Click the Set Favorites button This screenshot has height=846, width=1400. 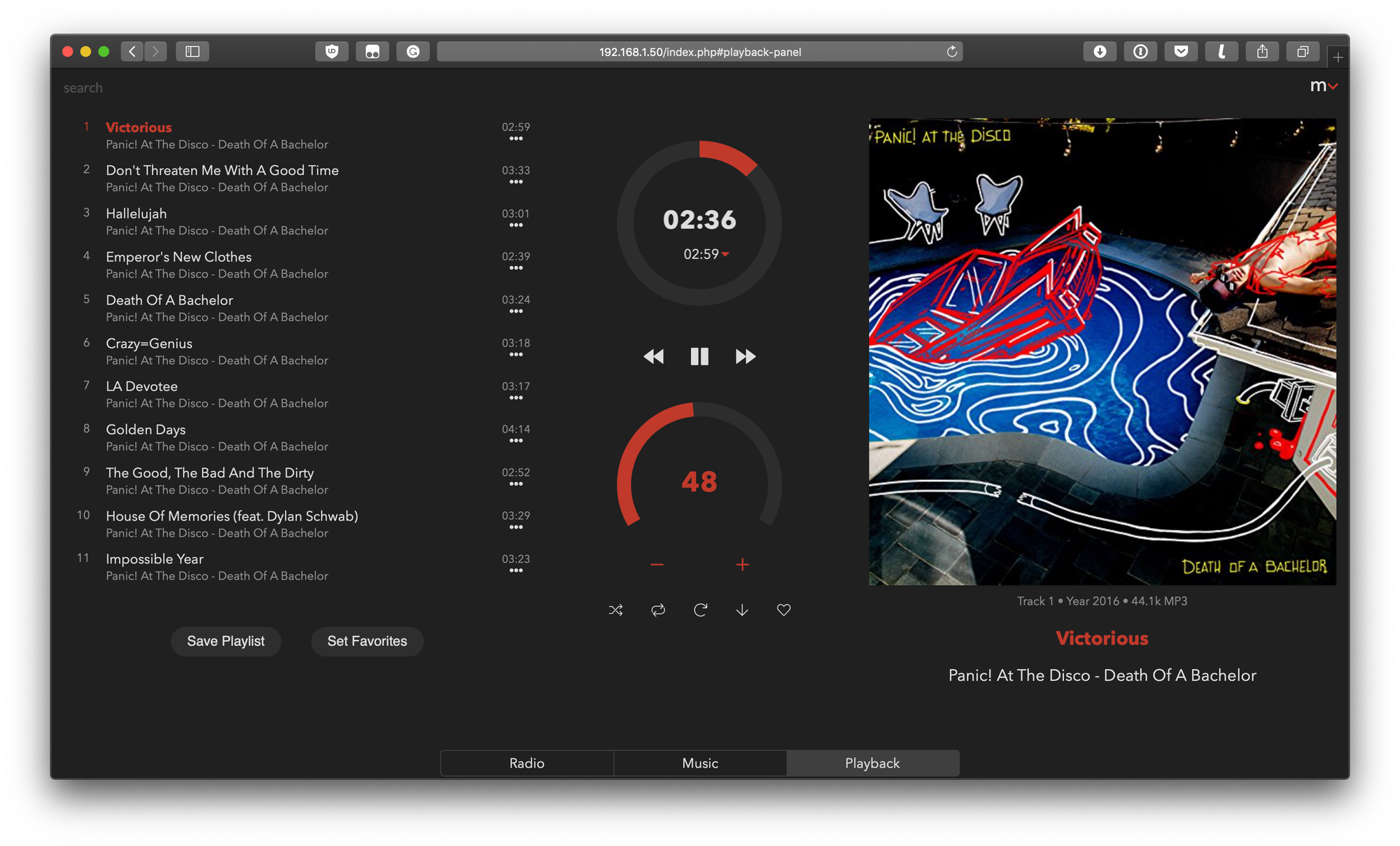(x=367, y=641)
